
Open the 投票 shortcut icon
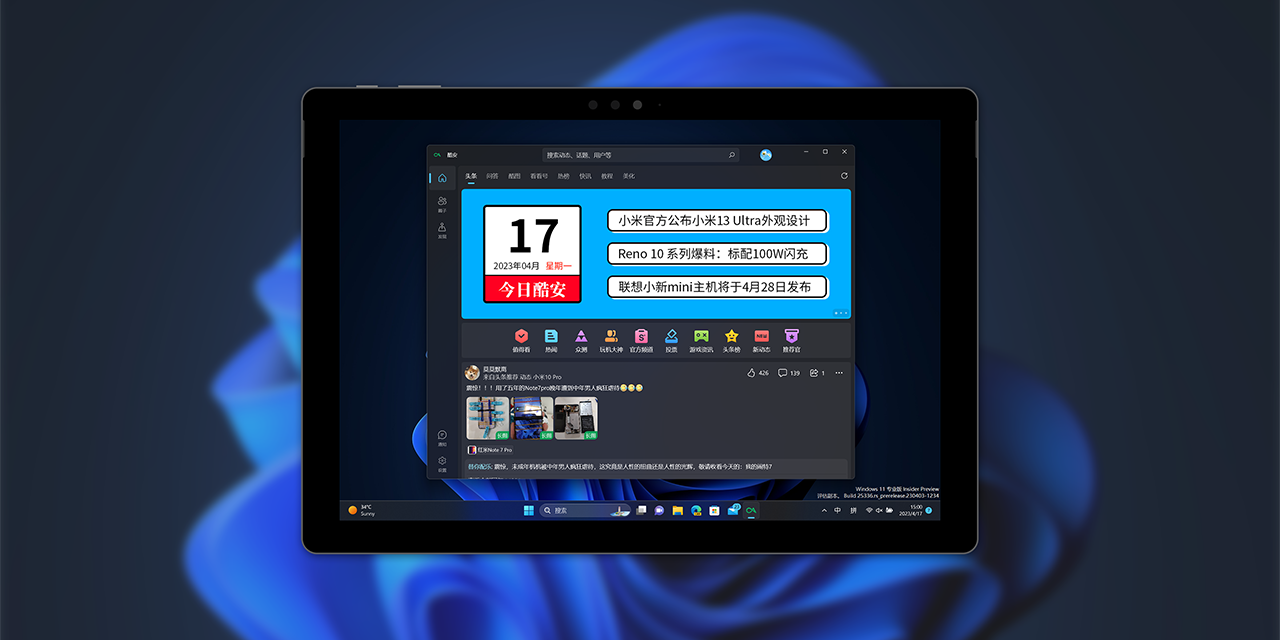(x=671, y=336)
